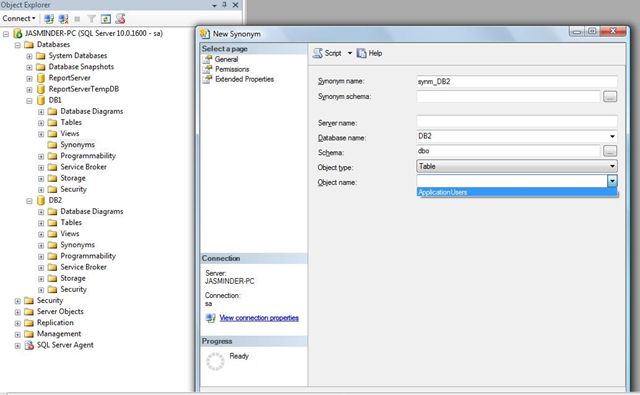The width and height of the screenshot is (640, 395).
Task: Select Management folder
Action: click(59, 334)
